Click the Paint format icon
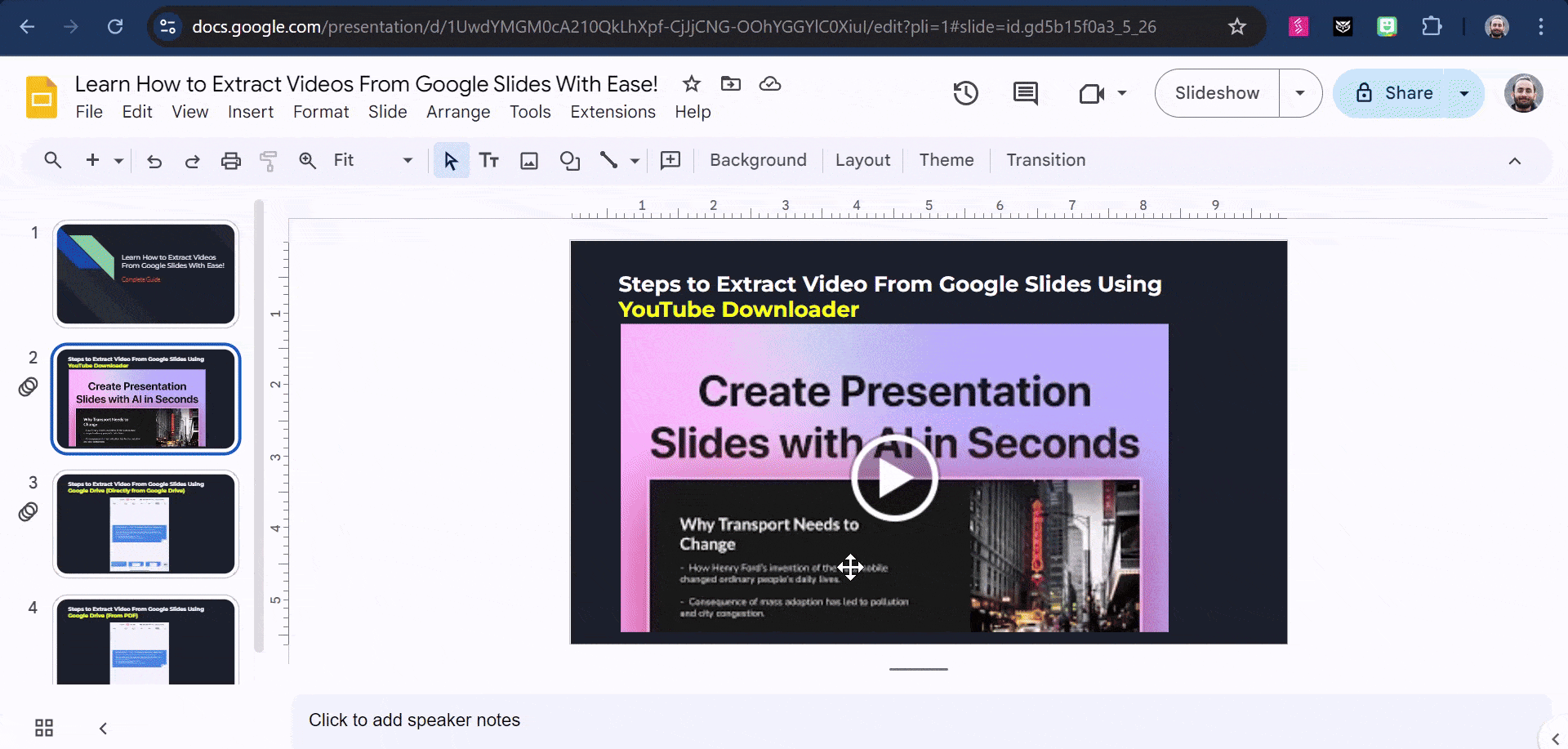This screenshot has height=749, width=1568. click(268, 160)
